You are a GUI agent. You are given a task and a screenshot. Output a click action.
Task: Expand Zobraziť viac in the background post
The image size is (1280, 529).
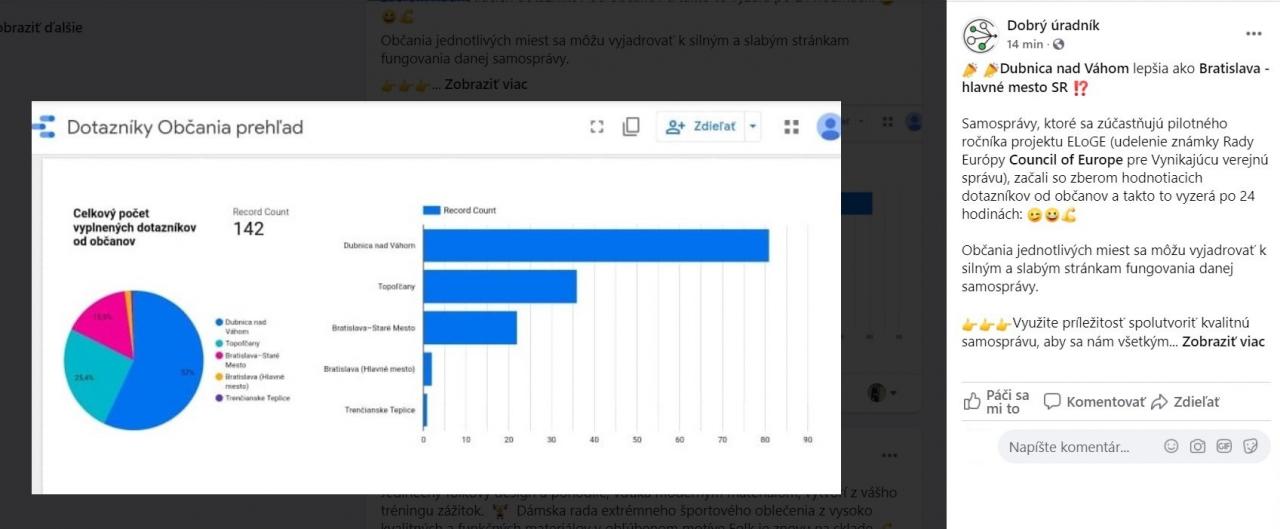(x=486, y=84)
